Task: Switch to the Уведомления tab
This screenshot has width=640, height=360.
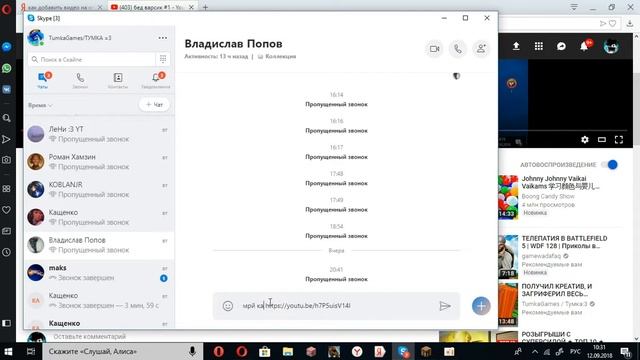Action: [156, 80]
